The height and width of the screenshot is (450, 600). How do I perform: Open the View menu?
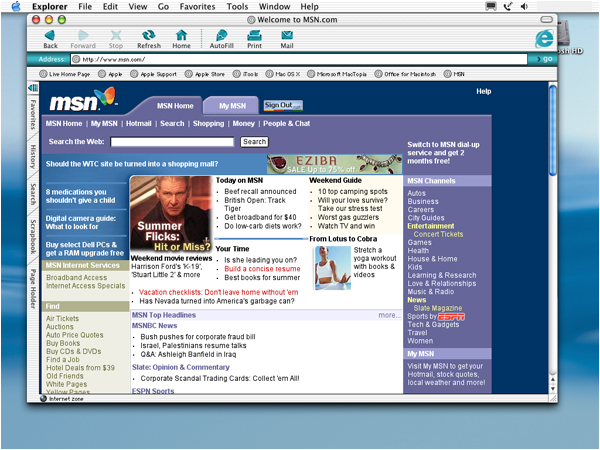(138, 7)
